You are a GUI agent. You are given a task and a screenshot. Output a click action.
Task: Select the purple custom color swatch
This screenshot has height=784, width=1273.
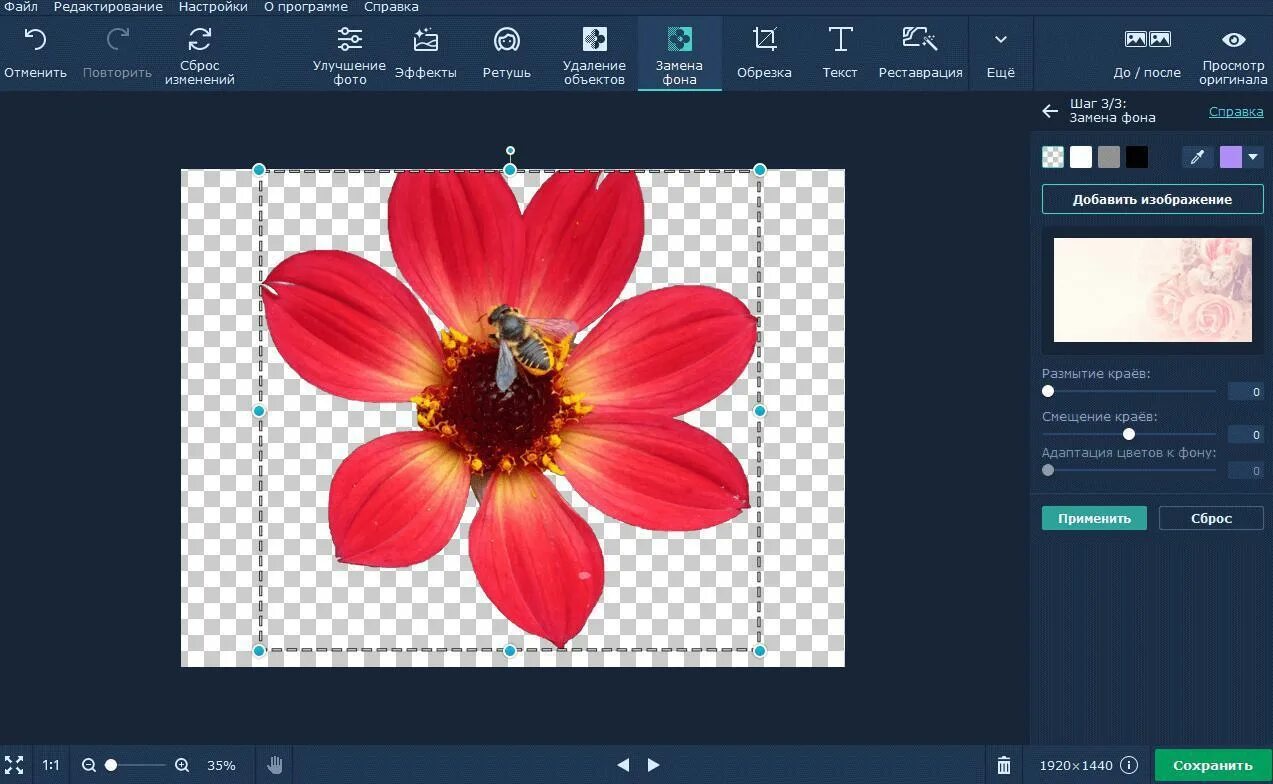pyautogui.click(x=1231, y=157)
